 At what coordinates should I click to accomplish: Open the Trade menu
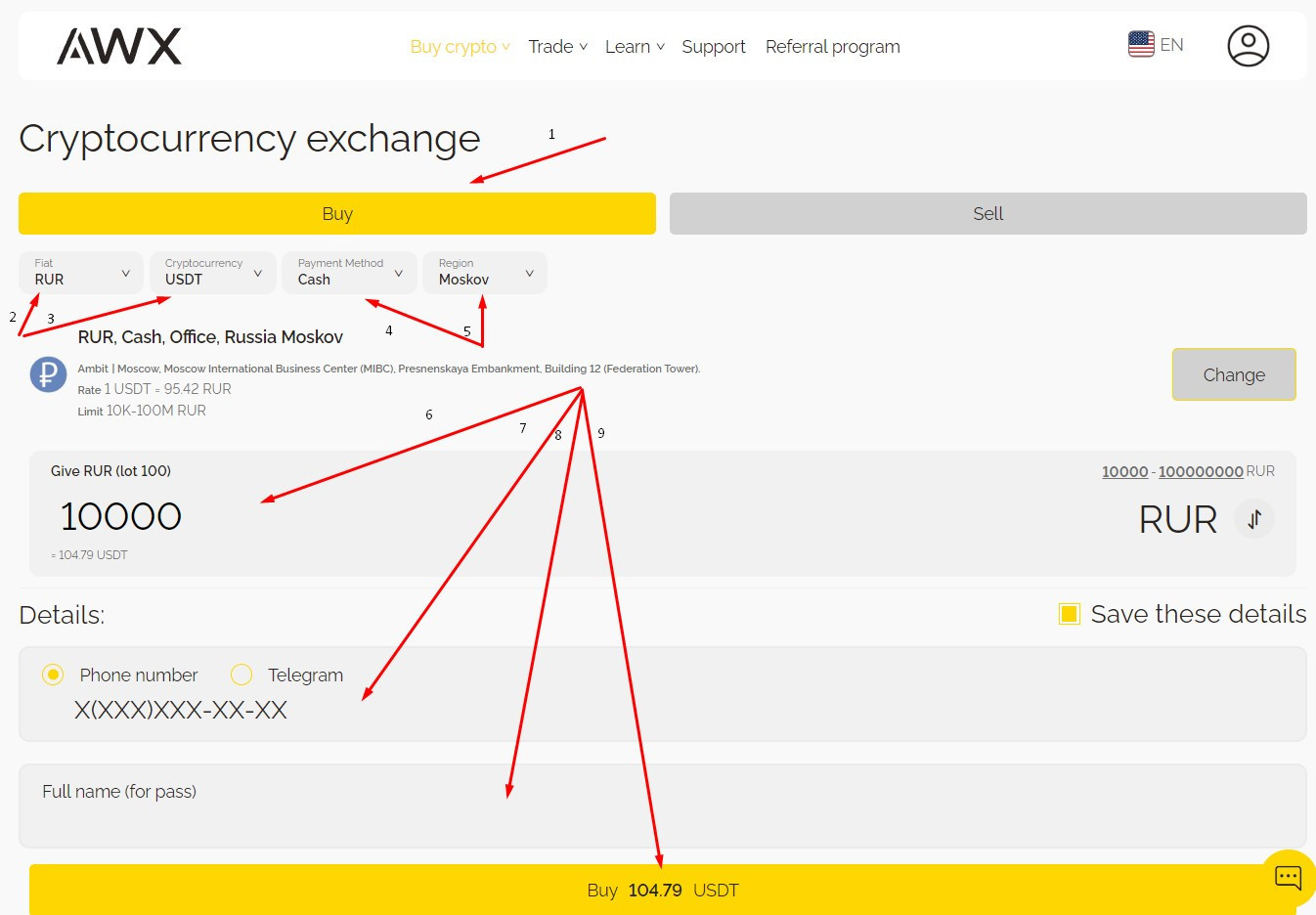coord(557,47)
